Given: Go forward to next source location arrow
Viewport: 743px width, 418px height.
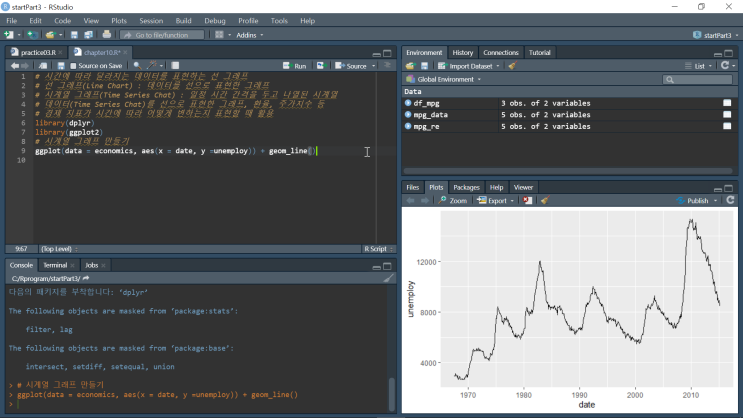Looking at the screenshot, I should [x=25, y=66].
